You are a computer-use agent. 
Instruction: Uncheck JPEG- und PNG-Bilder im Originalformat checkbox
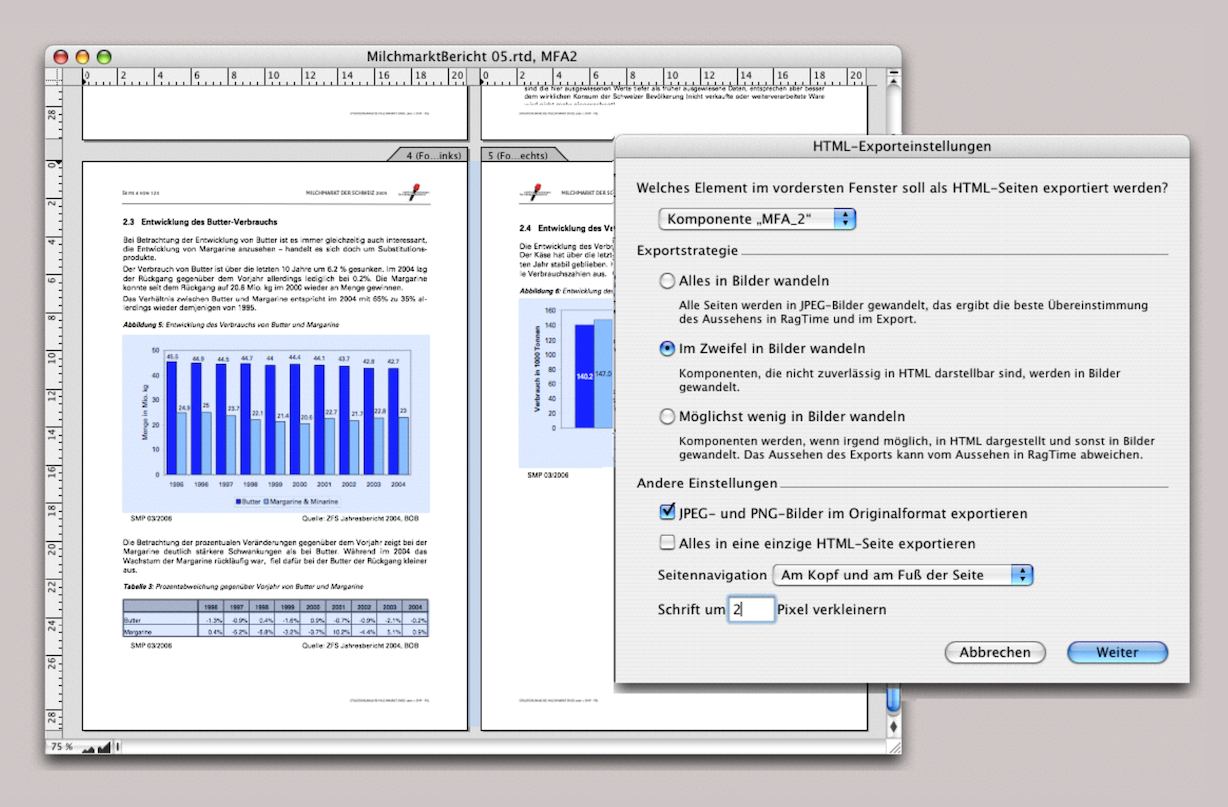[667, 512]
